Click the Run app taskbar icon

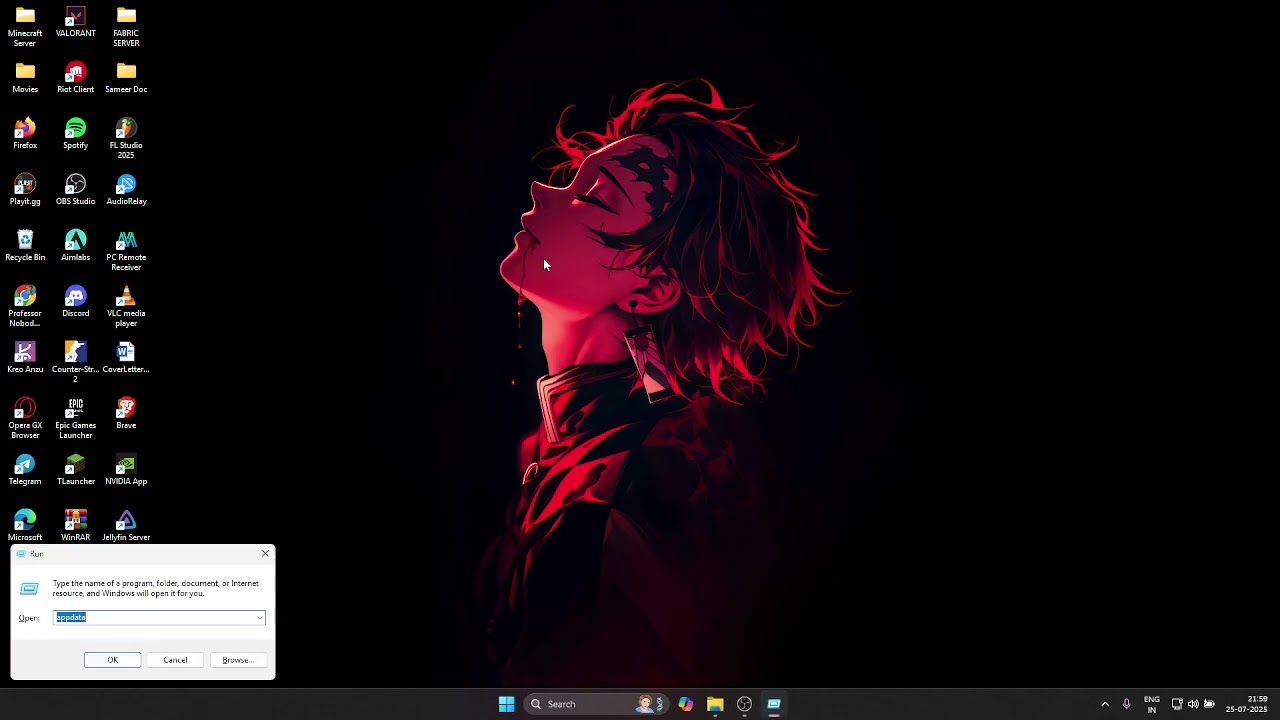[774, 704]
